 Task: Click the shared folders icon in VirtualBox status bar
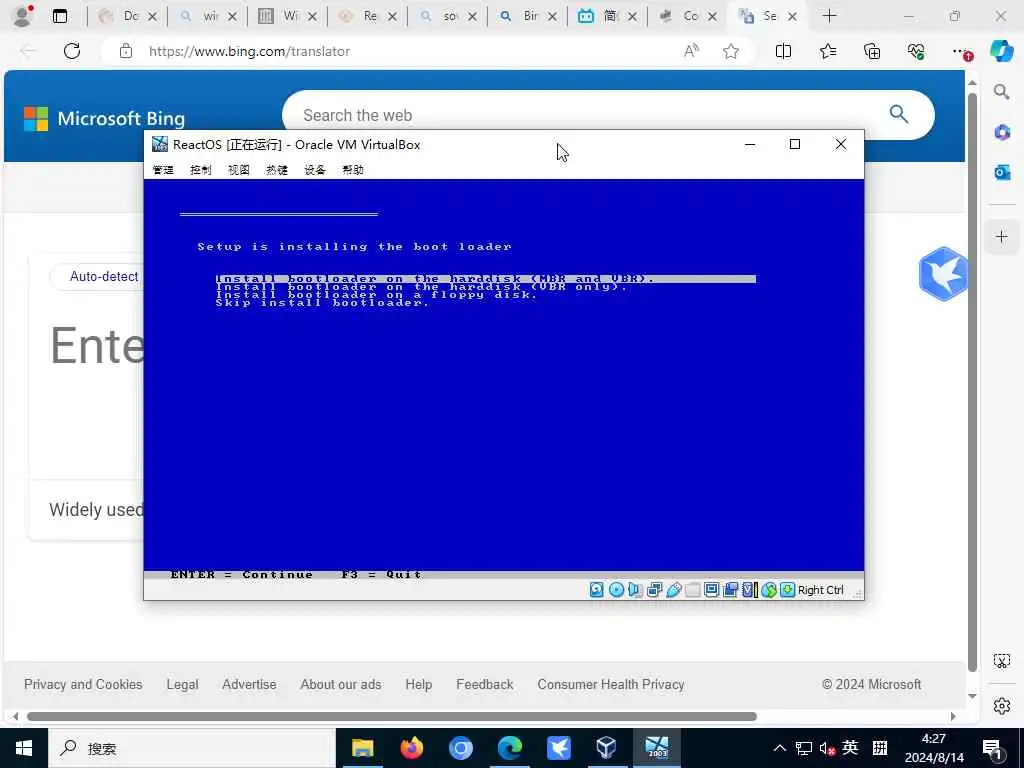coord(692,590)
